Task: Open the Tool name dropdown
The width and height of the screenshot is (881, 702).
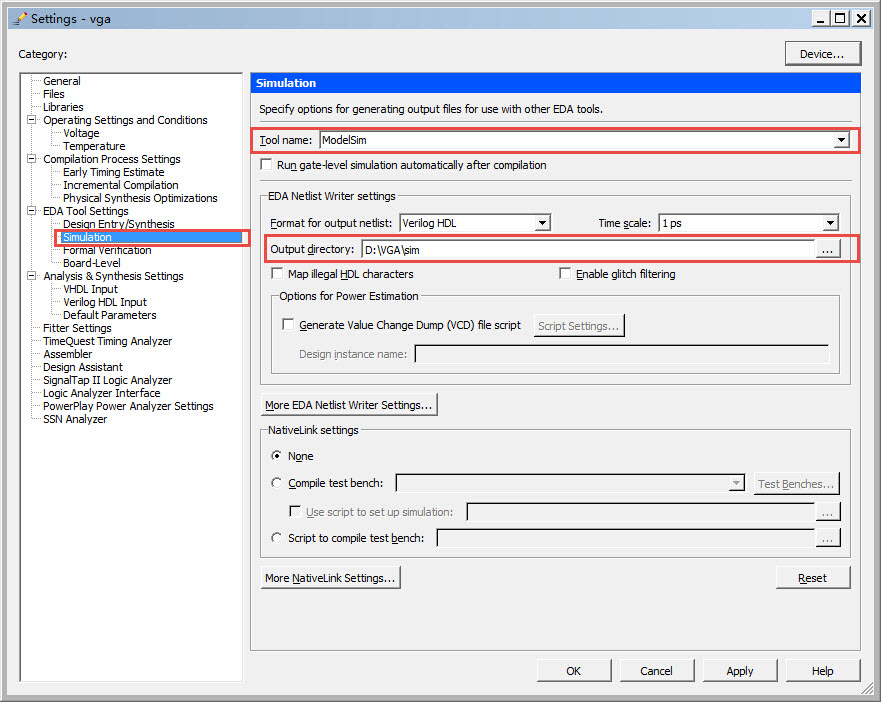Action: coord(841,140)
